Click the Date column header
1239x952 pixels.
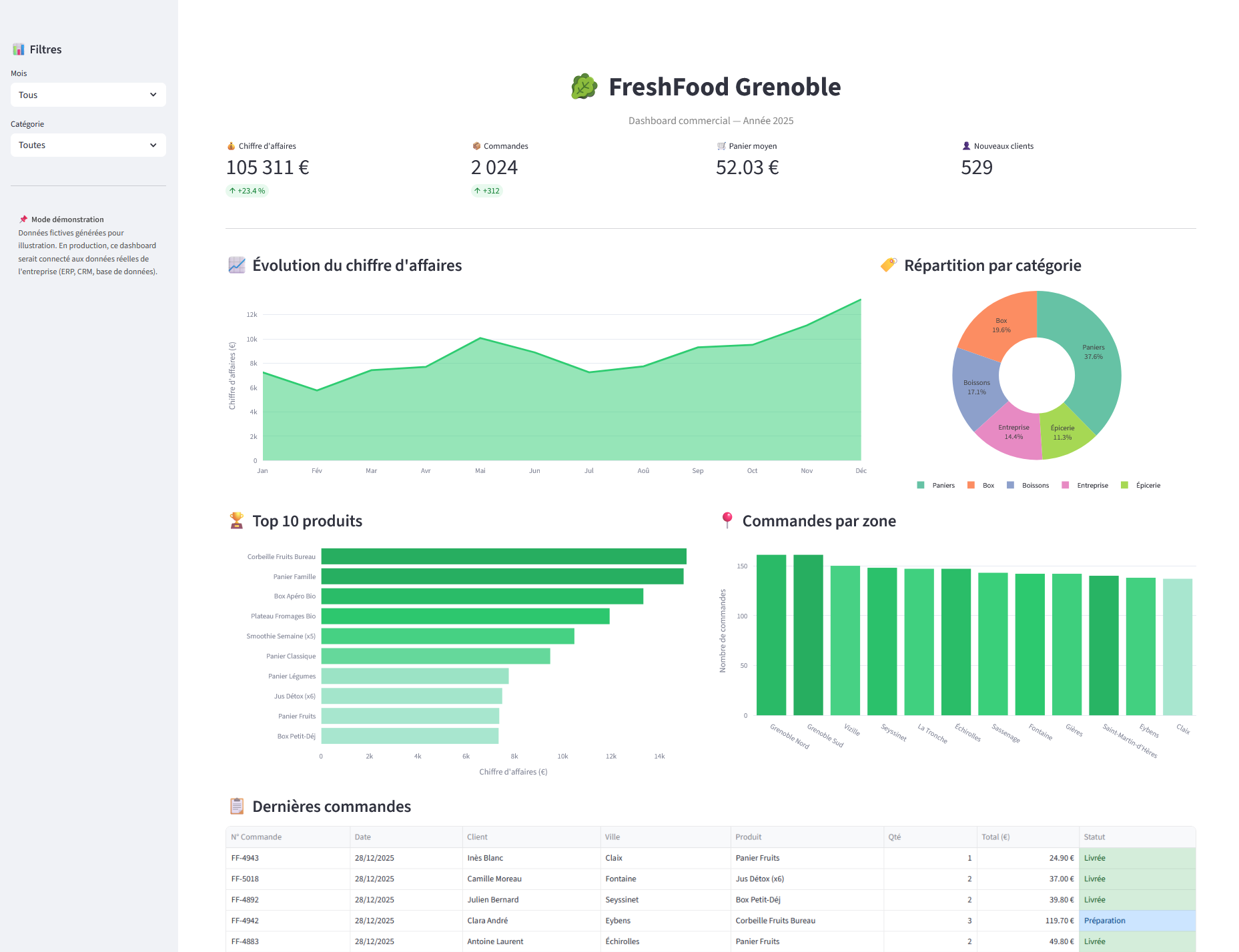click(362, 837)
